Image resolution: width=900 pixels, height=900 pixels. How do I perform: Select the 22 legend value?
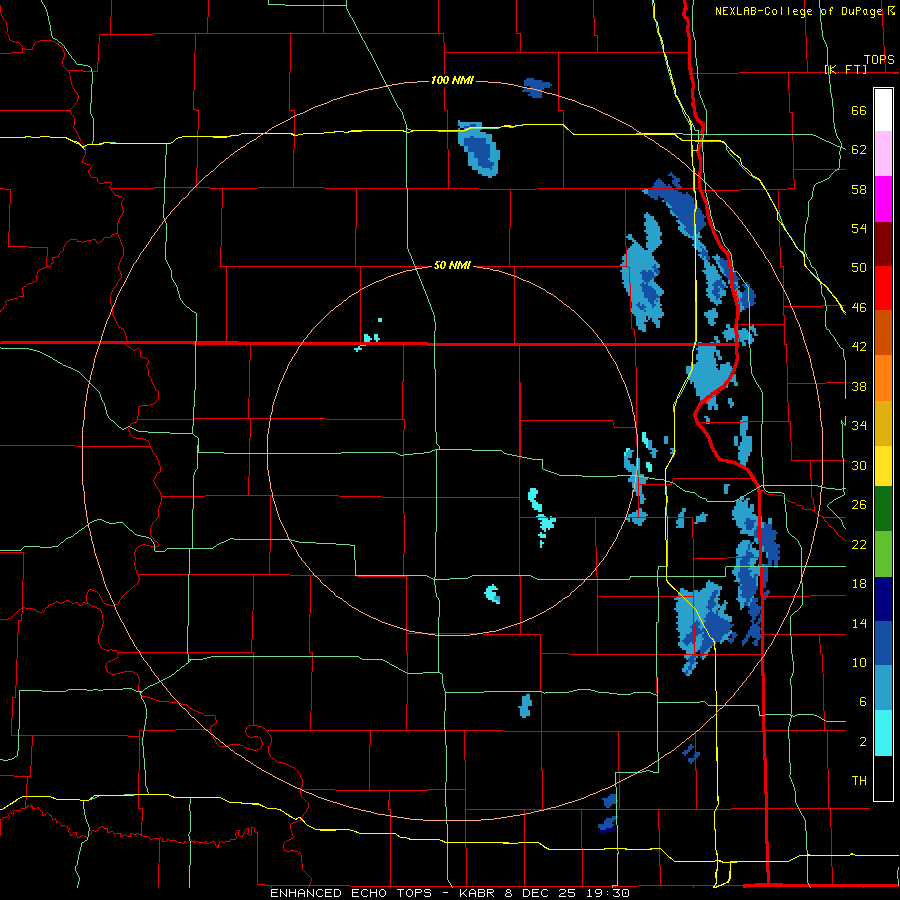pyautogui.click(x=859, y=544)
